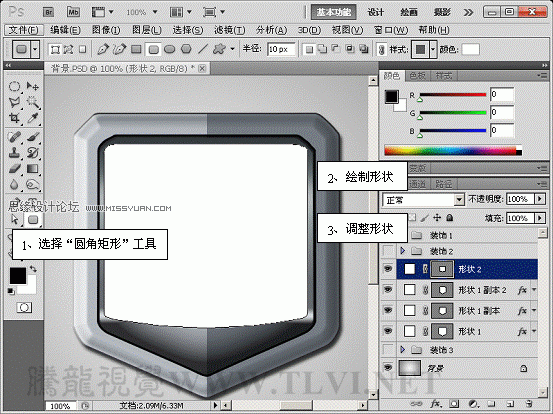Expand the 装饰 3 group
This screenshot has height=414, width=553.
pyautogui.click(x=402, y=349)
